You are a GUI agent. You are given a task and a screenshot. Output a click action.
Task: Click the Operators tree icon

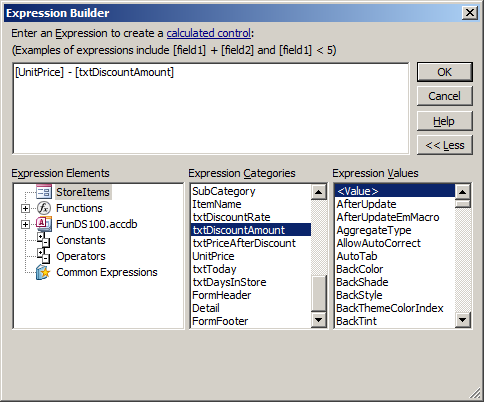tap(43, 256)
